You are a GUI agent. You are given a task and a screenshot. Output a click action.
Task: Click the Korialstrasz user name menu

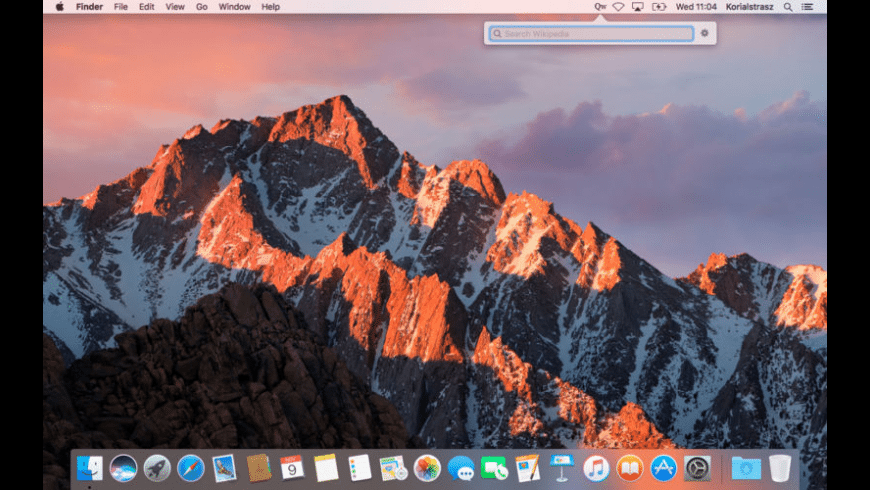pyautogui.click(x=748, y=7)
